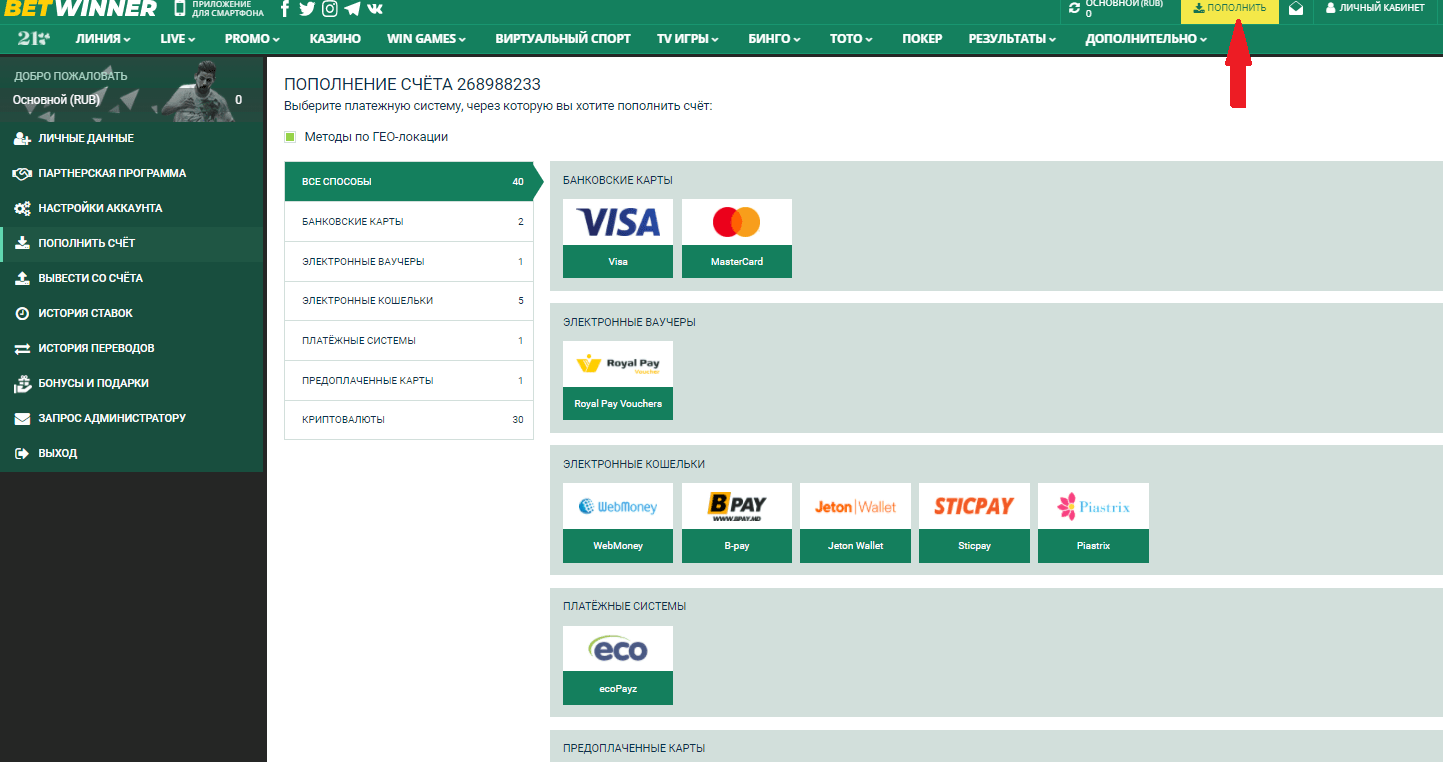The height and width of the screenshot is (762, 1443).
Task: Click the yellow ПОПОЛНИТЬ button
Action: (1229, 9)
